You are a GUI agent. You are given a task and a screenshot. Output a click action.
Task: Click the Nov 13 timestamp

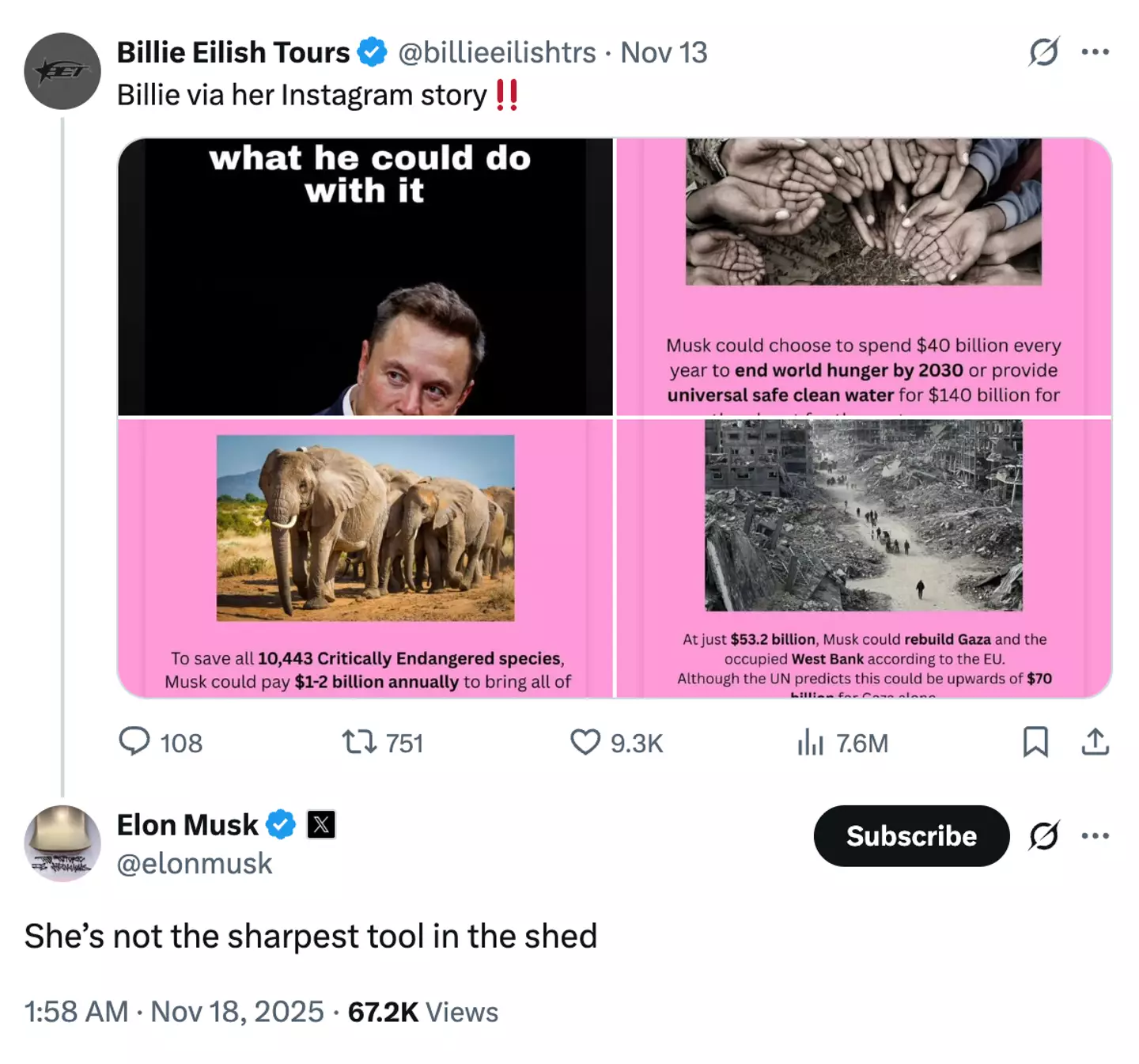(x=663, y=51)
